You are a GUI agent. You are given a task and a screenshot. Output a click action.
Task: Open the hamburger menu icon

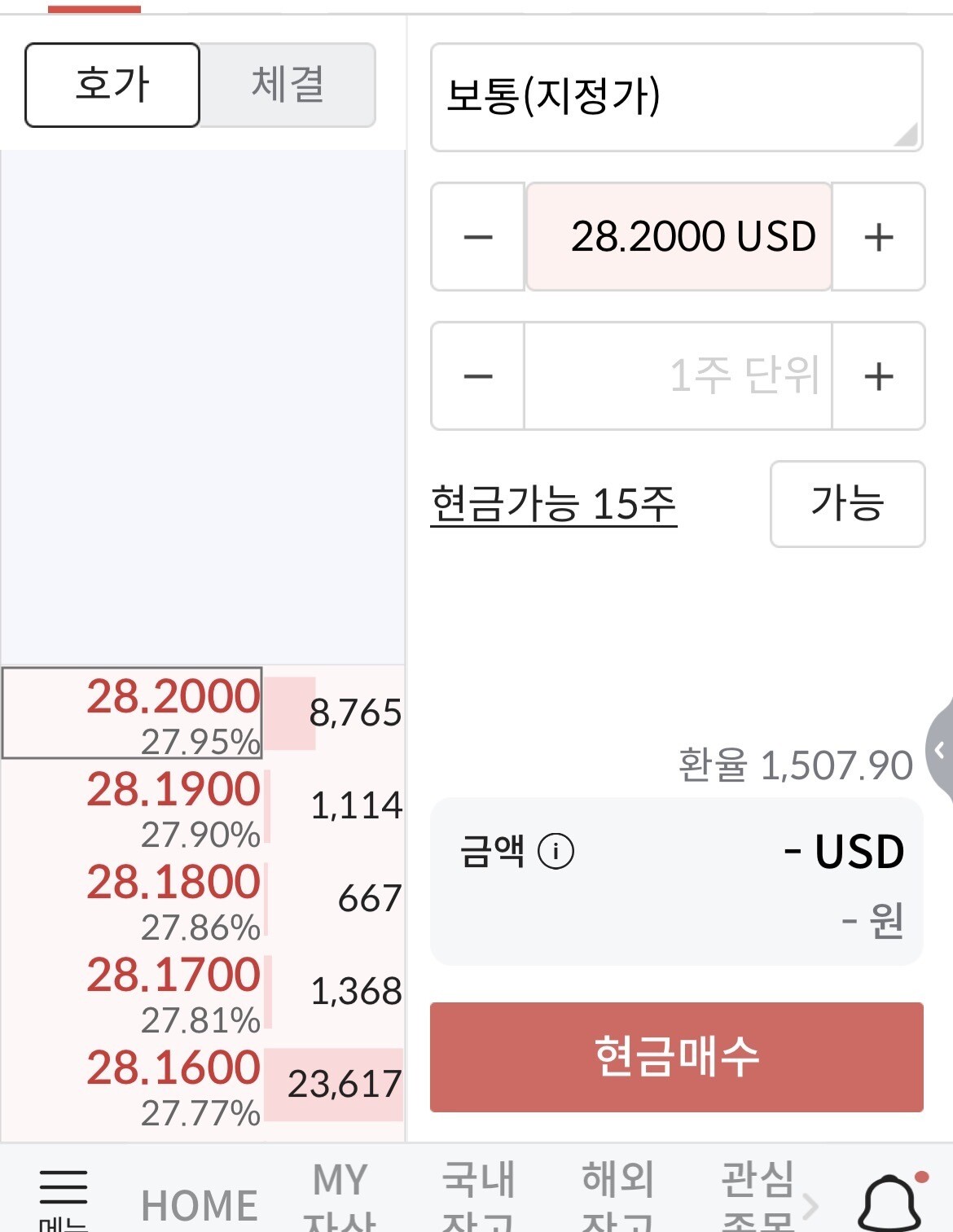pyautogui.click(x=63, y=1188)
